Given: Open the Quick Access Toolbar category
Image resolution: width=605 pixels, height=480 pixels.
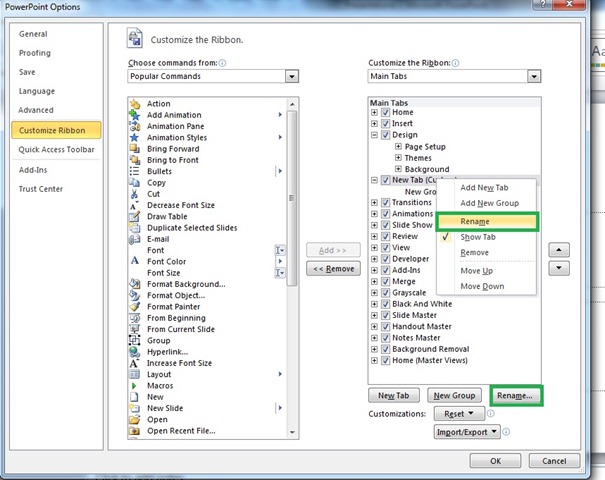Looking at the screenshot, I should [56, 150].
